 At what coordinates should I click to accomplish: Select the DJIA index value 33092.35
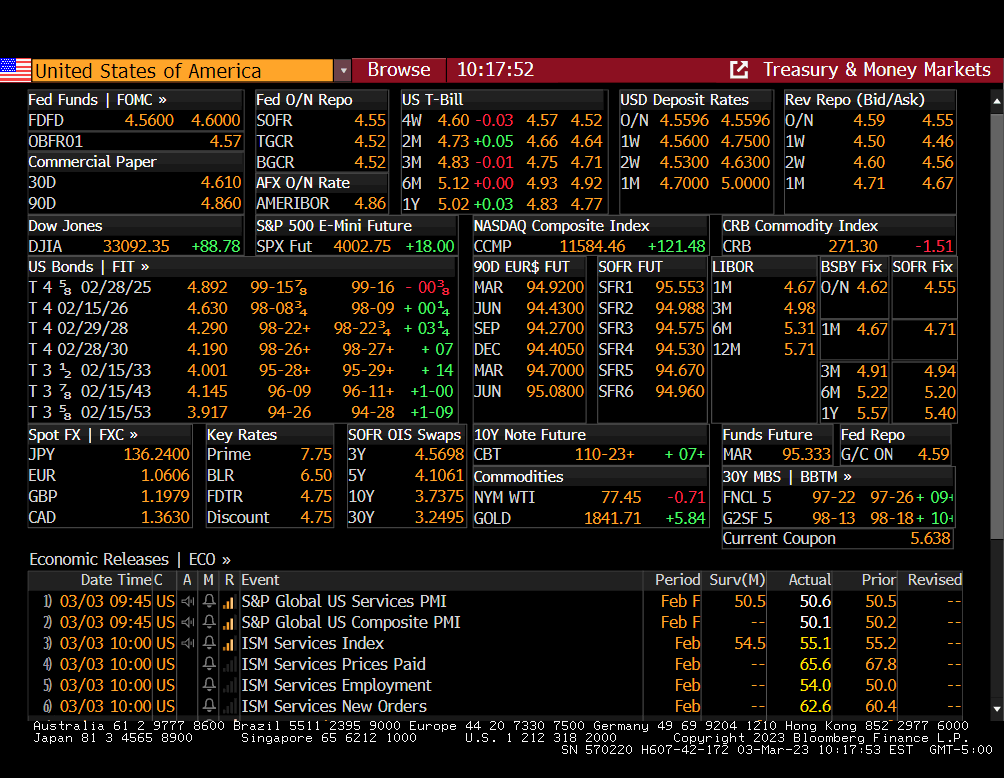coord(136,247)
